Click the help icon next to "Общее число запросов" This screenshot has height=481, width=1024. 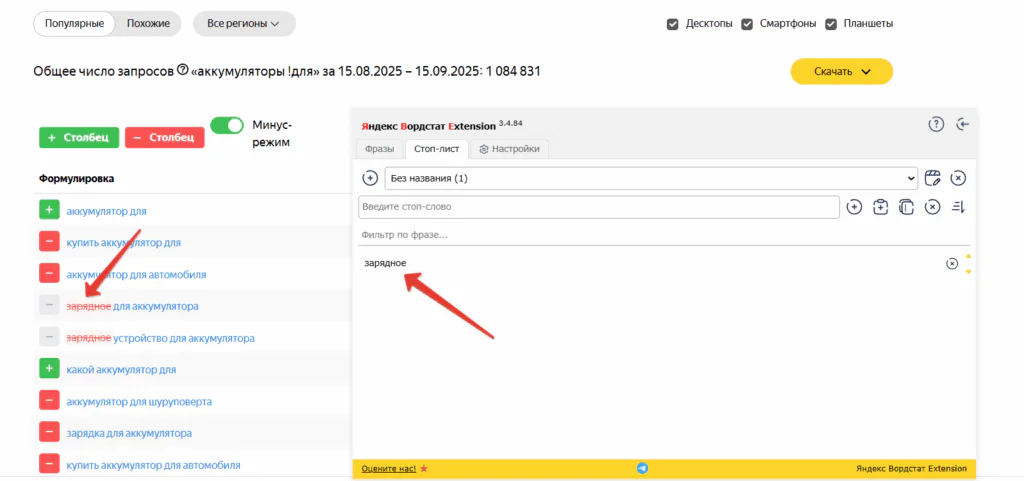click(x=183, y=70)
